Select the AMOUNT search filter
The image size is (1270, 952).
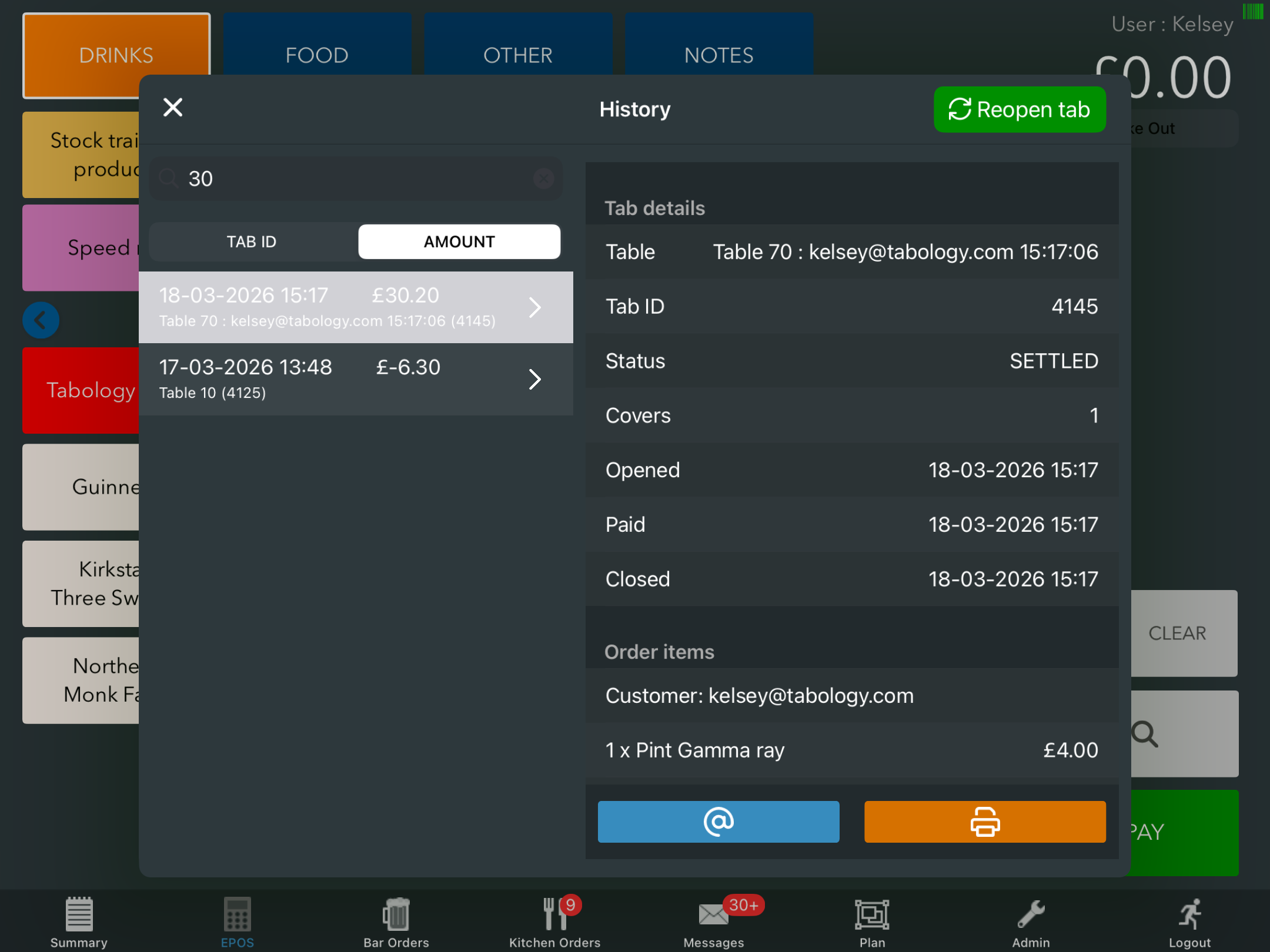click(459, 242)
